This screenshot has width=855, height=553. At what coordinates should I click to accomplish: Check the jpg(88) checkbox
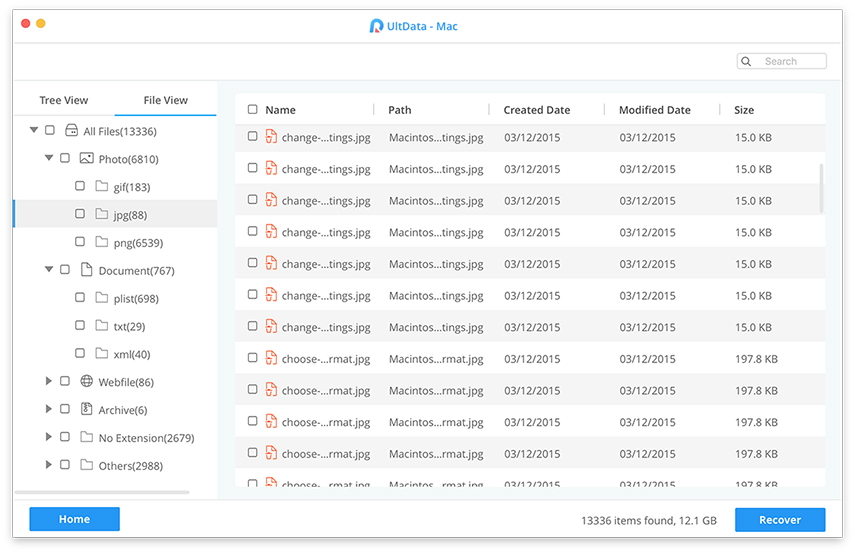click(80, 213)
